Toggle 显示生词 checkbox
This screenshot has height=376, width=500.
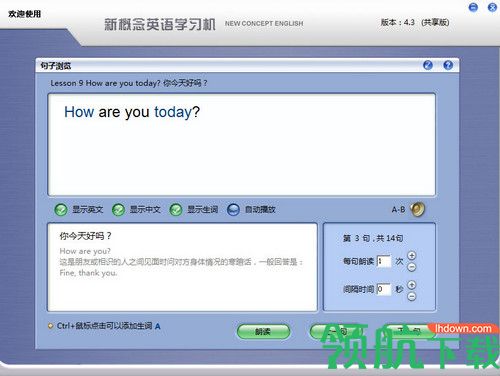pyautogui.click(x=176, y=210)
